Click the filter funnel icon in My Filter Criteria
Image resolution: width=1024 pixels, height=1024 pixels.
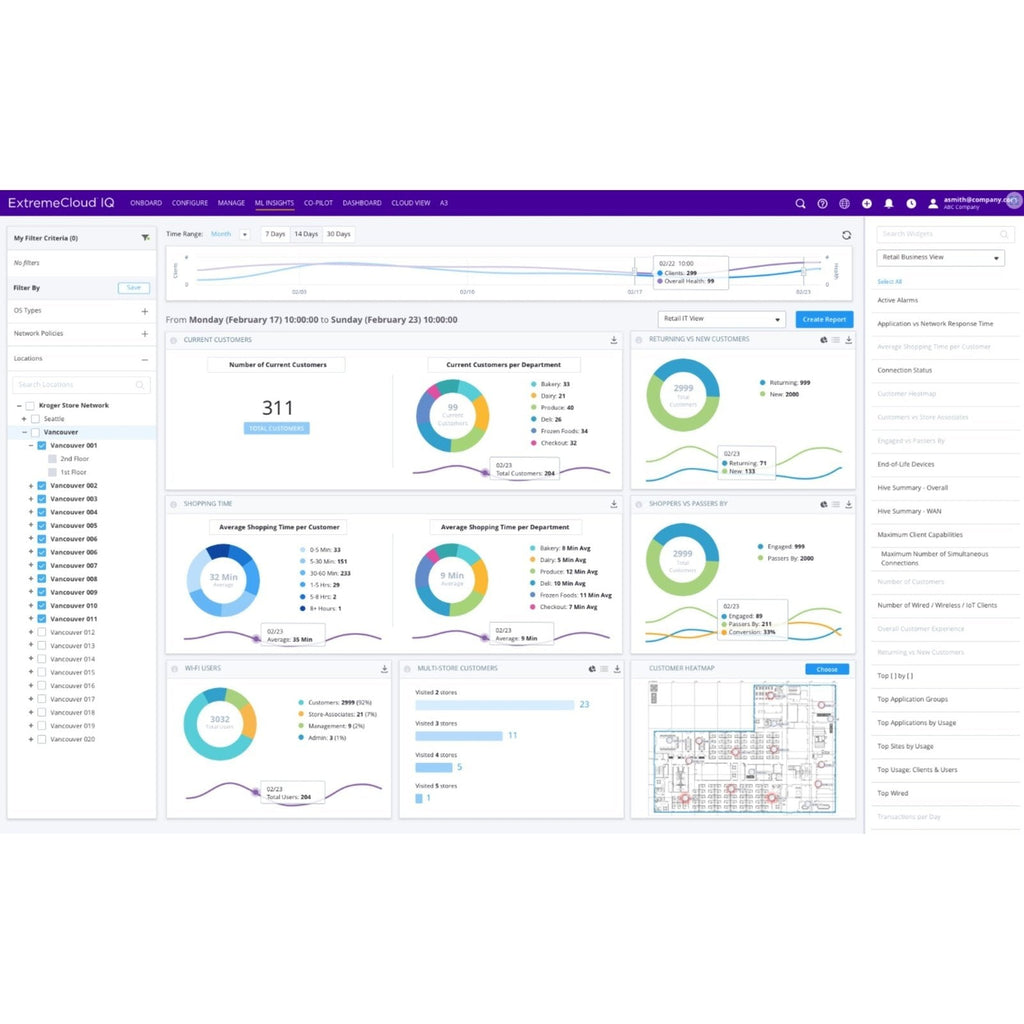(x=146, y=238)
